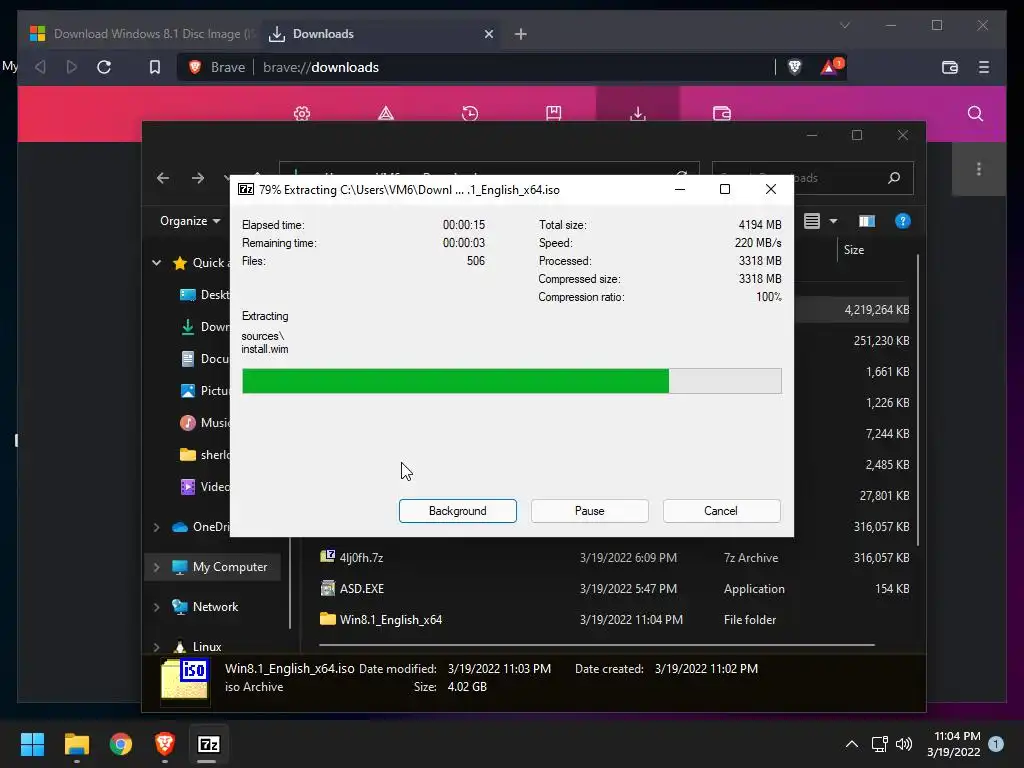
Task: Click the Explorer search magnifier icon
Action: click(x=894, y=178)
